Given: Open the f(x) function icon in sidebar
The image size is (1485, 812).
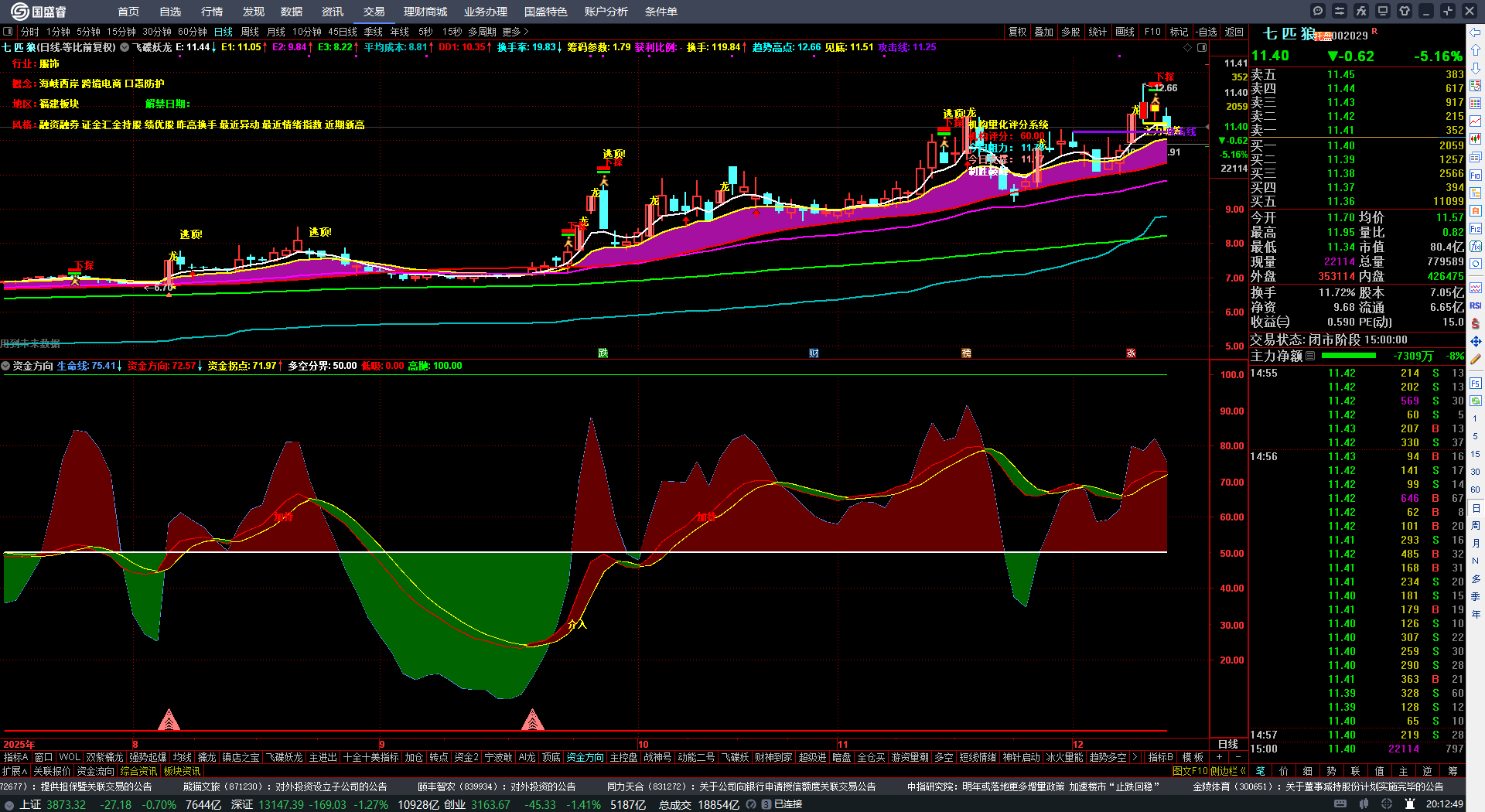Looking at the screenshot, I should click(1476, 247).
